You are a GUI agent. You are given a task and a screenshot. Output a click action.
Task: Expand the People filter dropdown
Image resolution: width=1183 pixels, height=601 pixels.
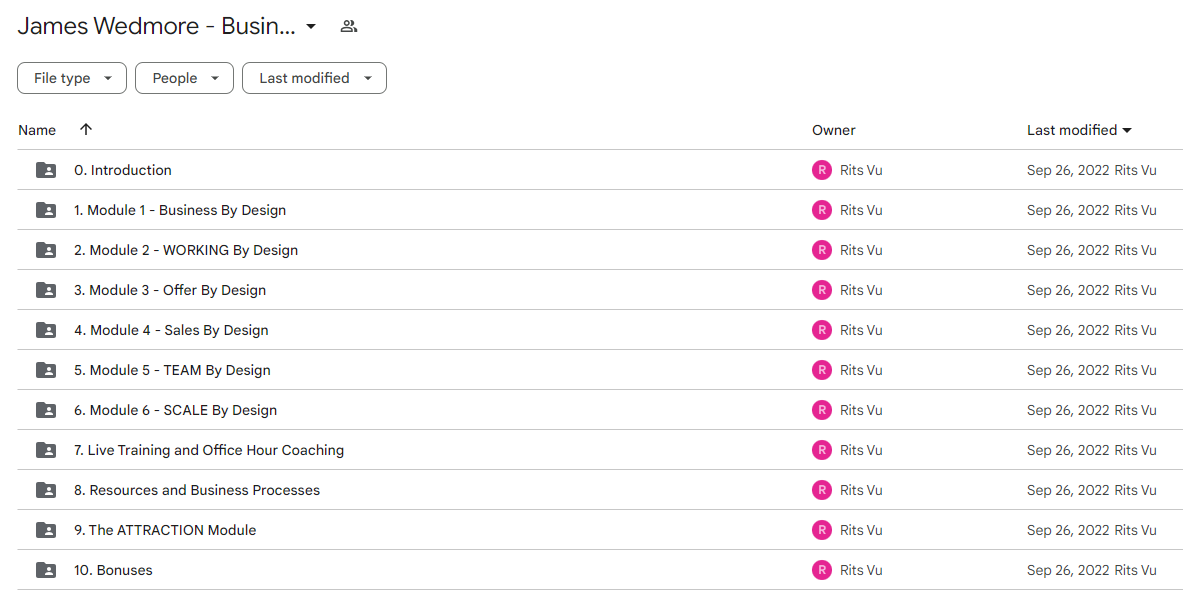pos(185,78)
